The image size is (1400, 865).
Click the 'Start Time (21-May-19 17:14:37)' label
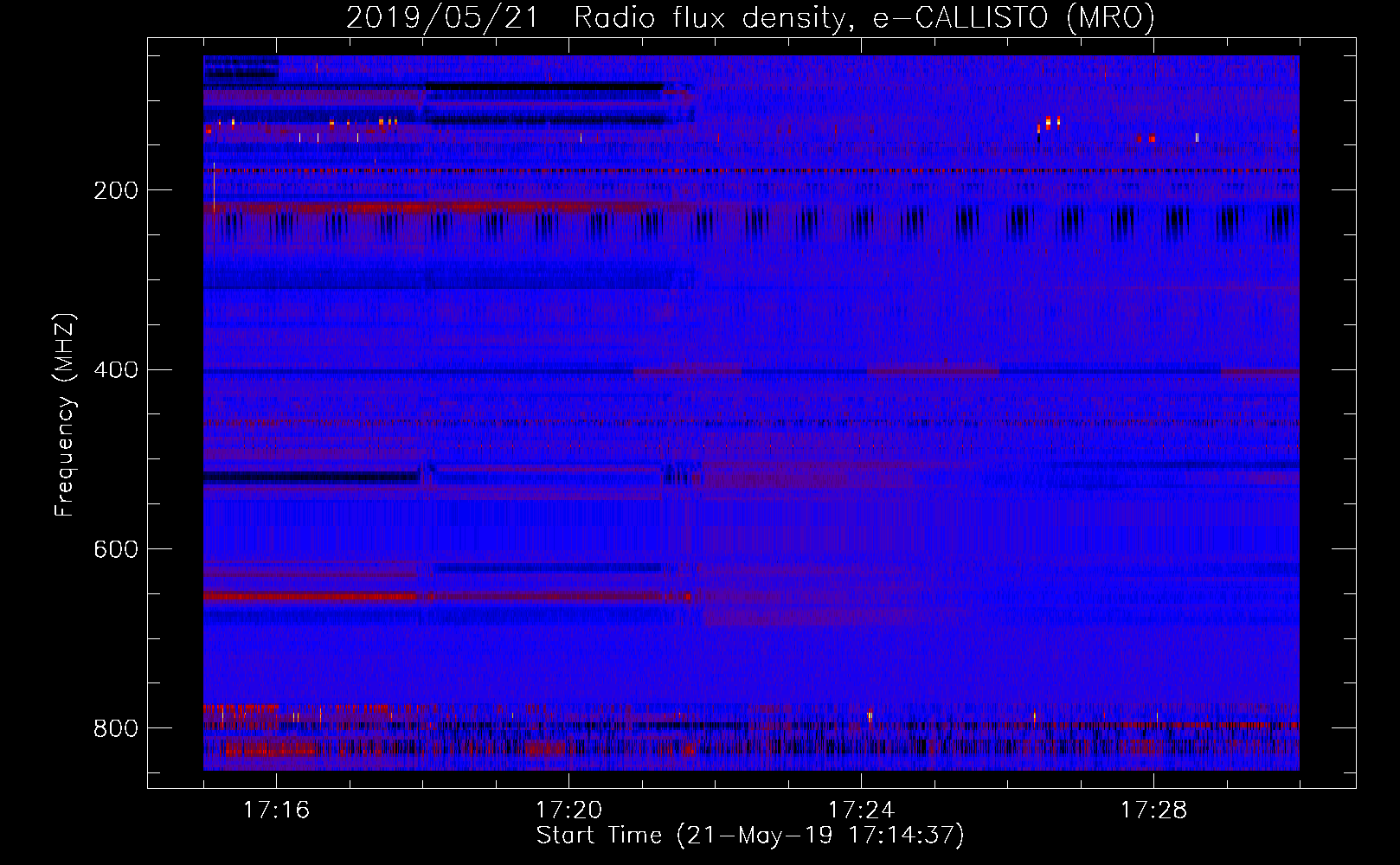750,836
